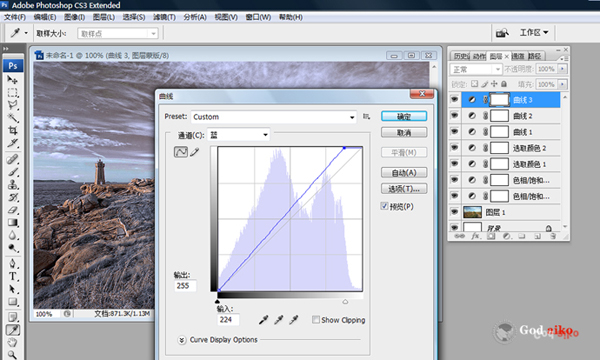Select the Hand tool
The height and width of the screenshot is (360, 600).
pyautogui.click(x=12, y=342)
